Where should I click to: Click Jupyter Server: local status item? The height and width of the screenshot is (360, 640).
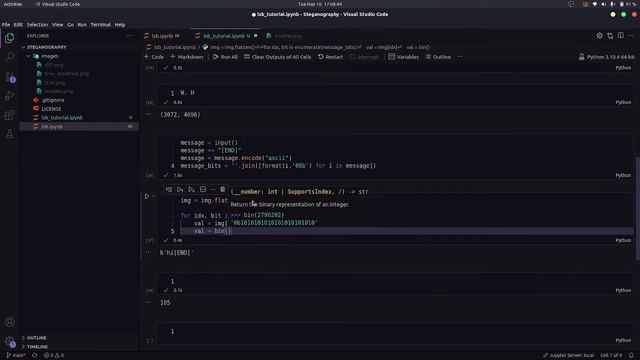568,355
